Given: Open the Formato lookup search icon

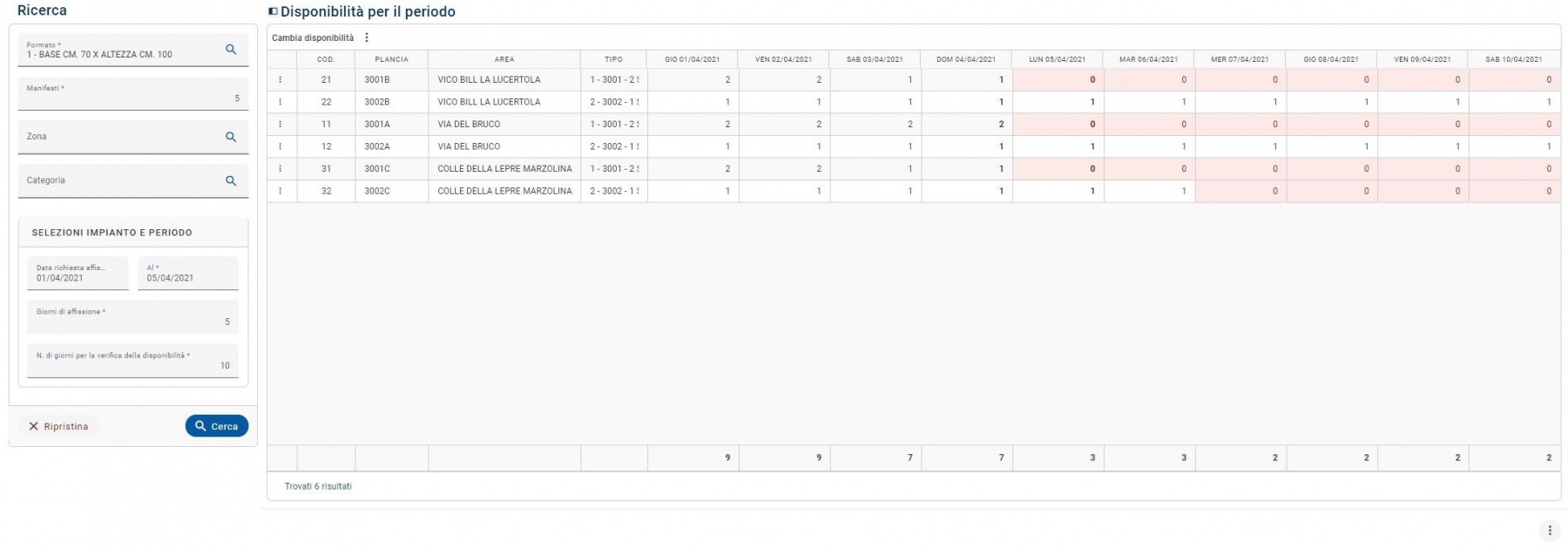Looking at the screenshot, I should (231, 50).
